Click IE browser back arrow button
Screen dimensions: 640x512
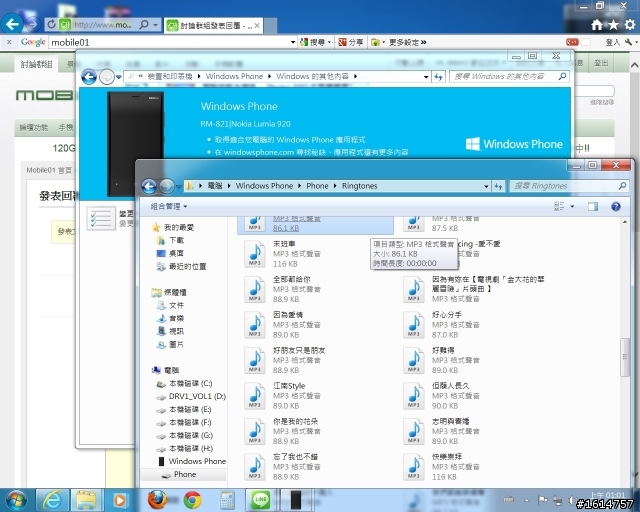pyautogui.click(x=12, y=24)
